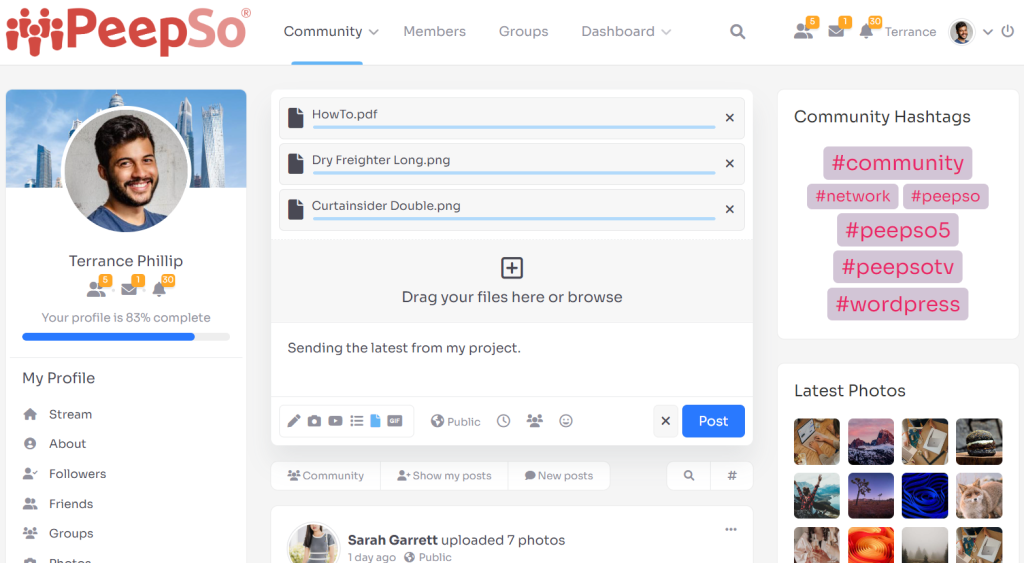
Task: Click the PeepSo logo
Action: click(x=128, y=31)
